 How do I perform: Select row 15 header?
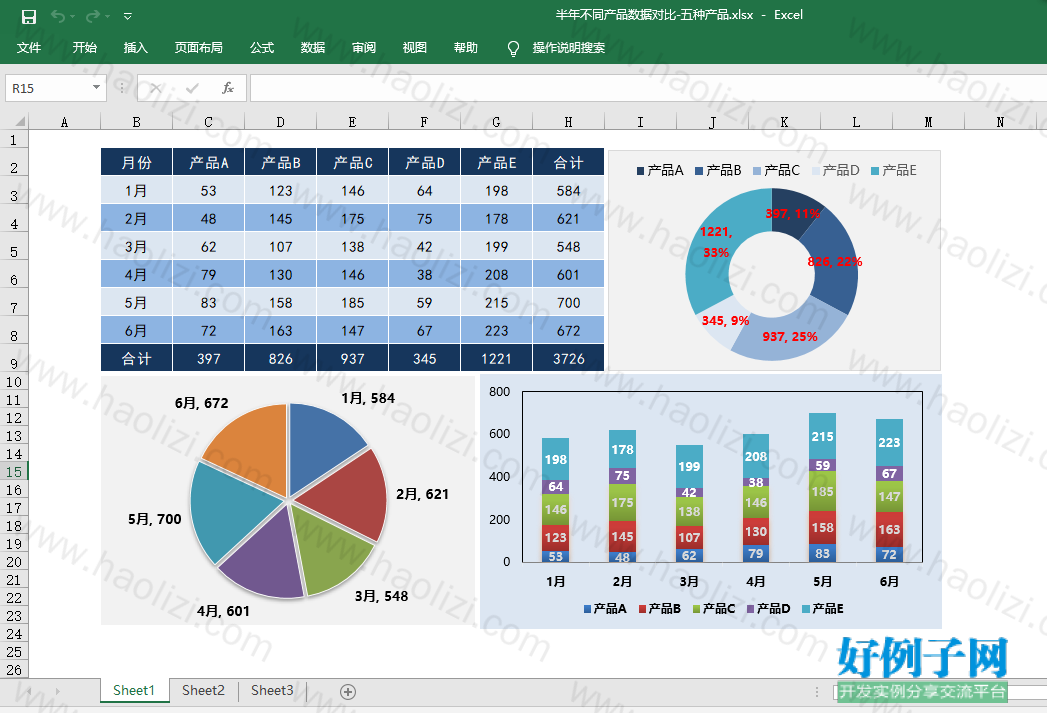coord(14,471)
